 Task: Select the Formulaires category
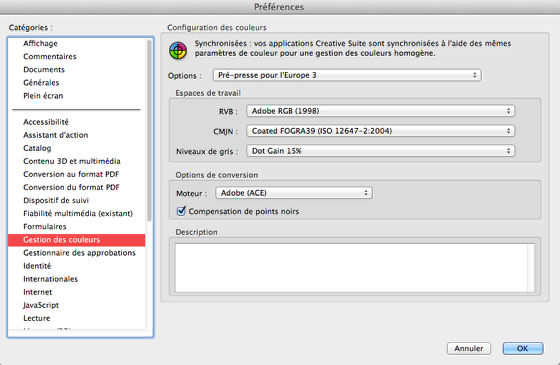click(76, 226)
